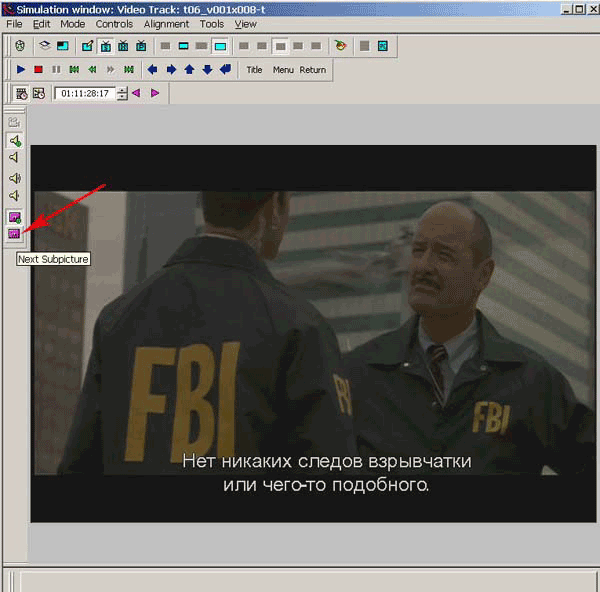Click the screen-with-pencil icon
The image size is (600, 592).
(87, 46)
